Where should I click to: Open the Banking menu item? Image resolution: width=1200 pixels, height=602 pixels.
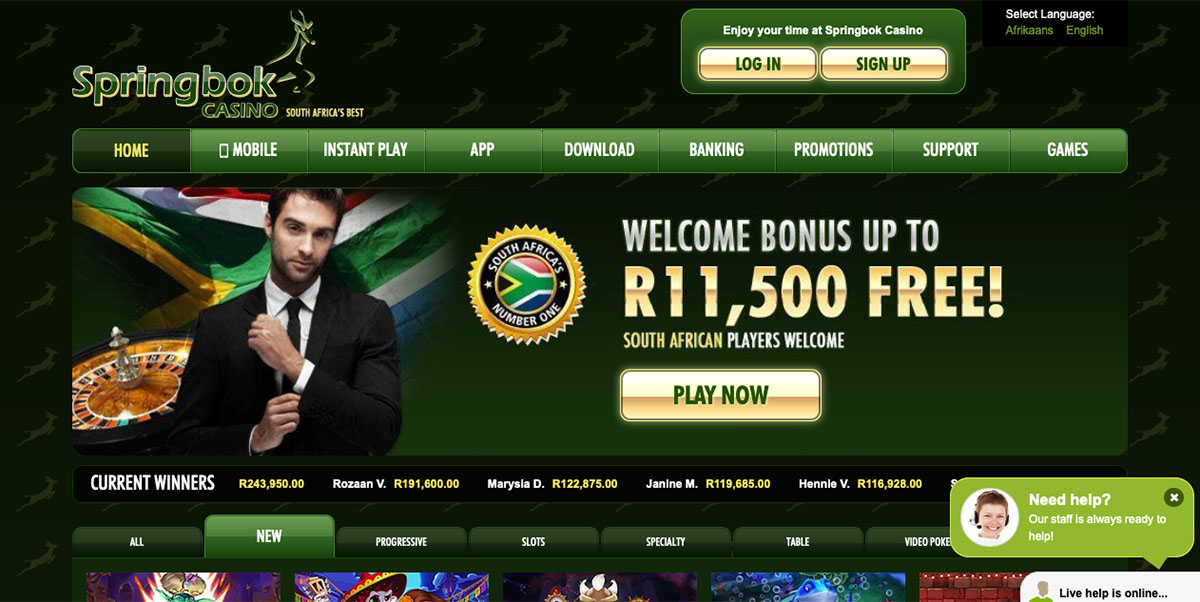717,150
